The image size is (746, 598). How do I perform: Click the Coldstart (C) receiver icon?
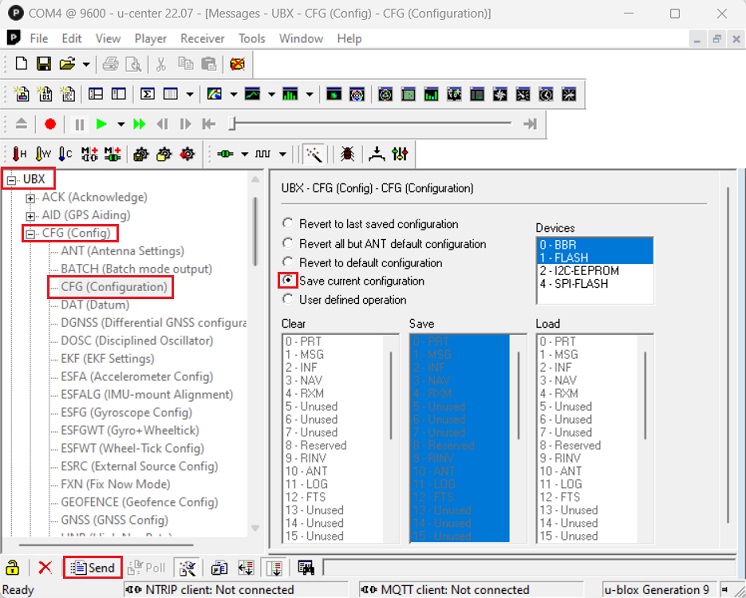65,154
